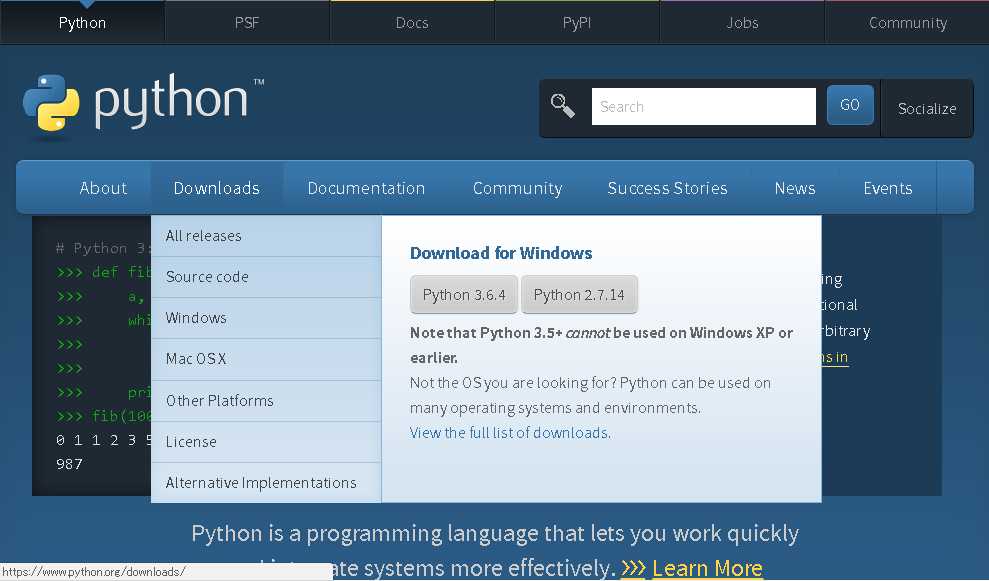Click the Download for Windows heading

click(501, 253)
